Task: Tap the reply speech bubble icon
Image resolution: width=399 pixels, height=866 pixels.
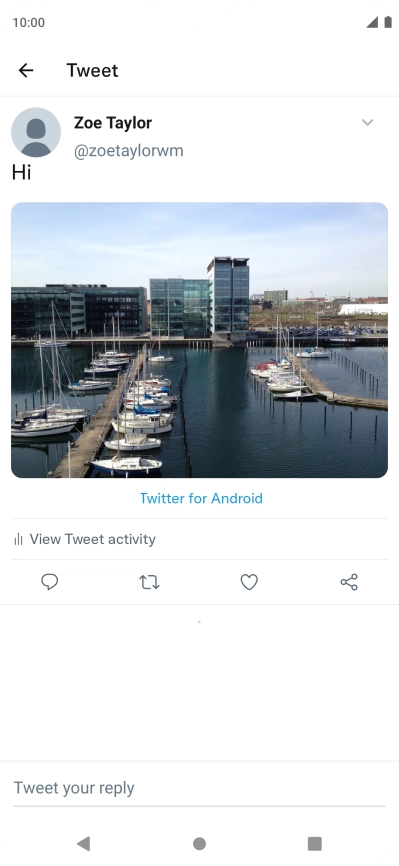Action: click(x=50, y=582)
